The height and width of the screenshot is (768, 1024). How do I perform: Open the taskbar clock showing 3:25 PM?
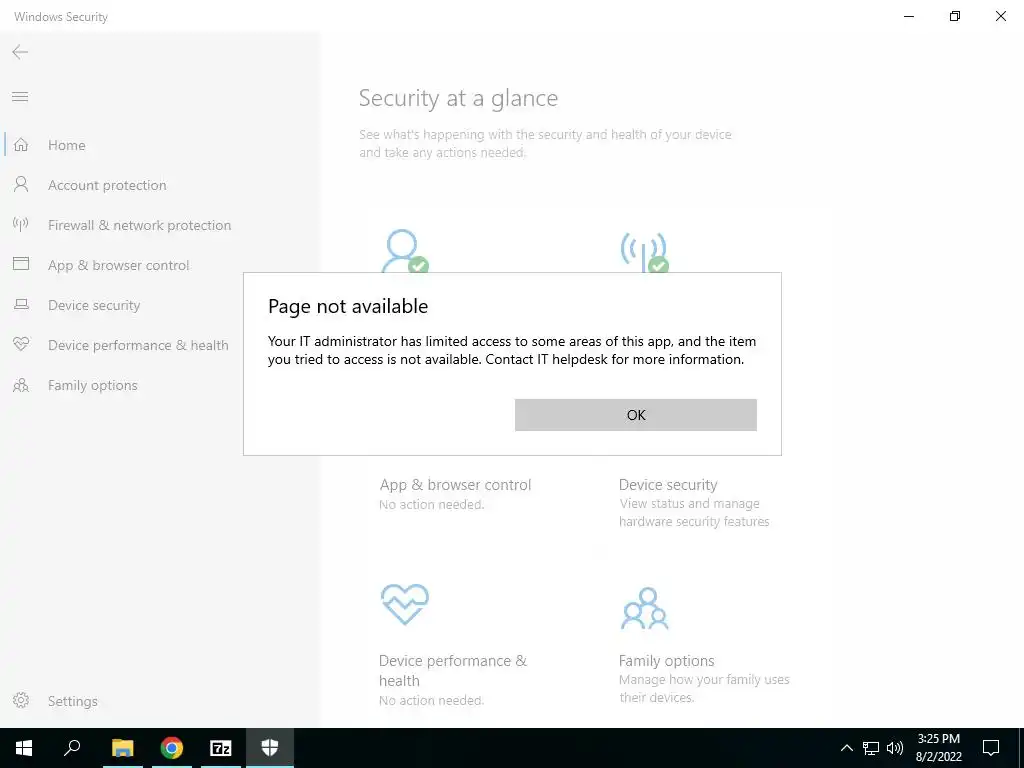938,748
